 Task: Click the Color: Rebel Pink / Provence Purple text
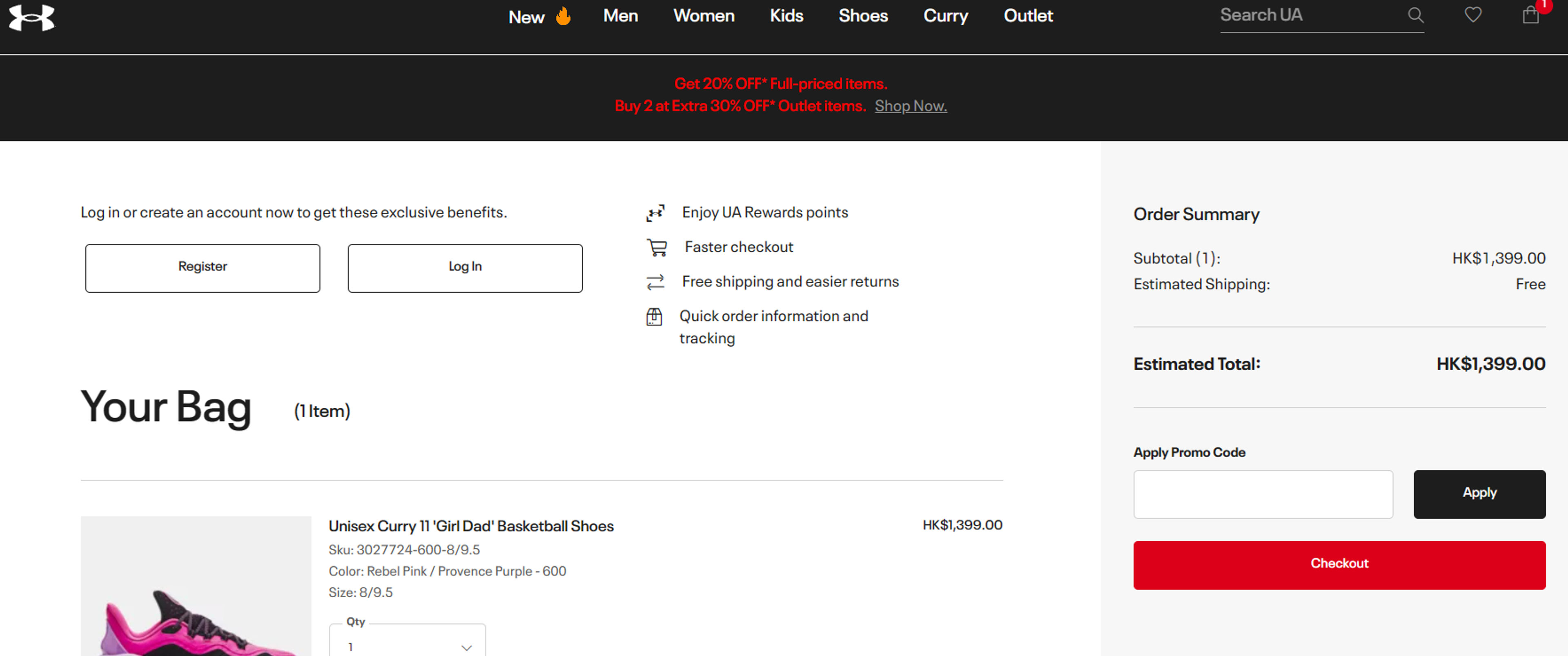pyautogui.click(x=448, y=571)
